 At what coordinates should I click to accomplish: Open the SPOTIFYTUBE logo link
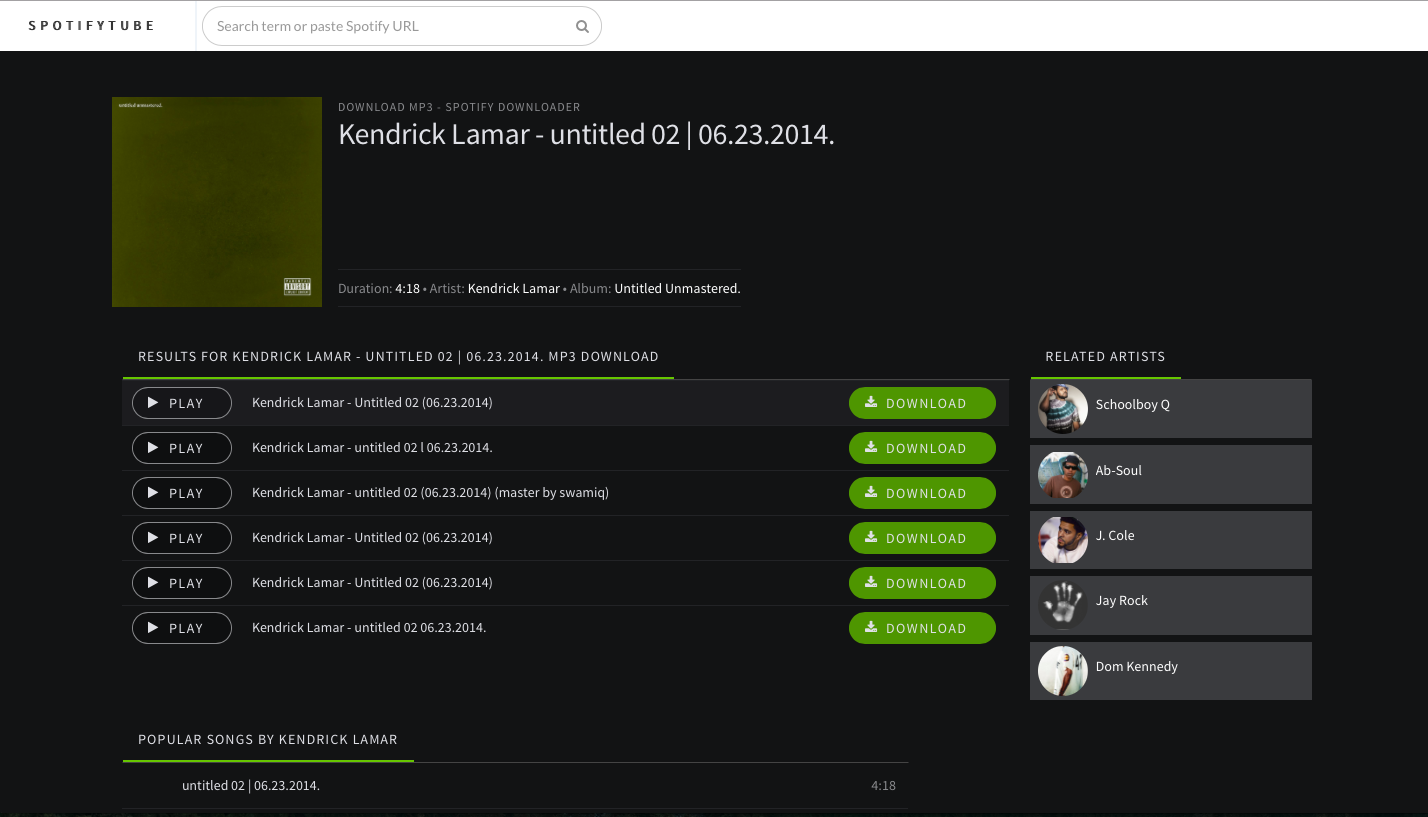tap(91, 25)
